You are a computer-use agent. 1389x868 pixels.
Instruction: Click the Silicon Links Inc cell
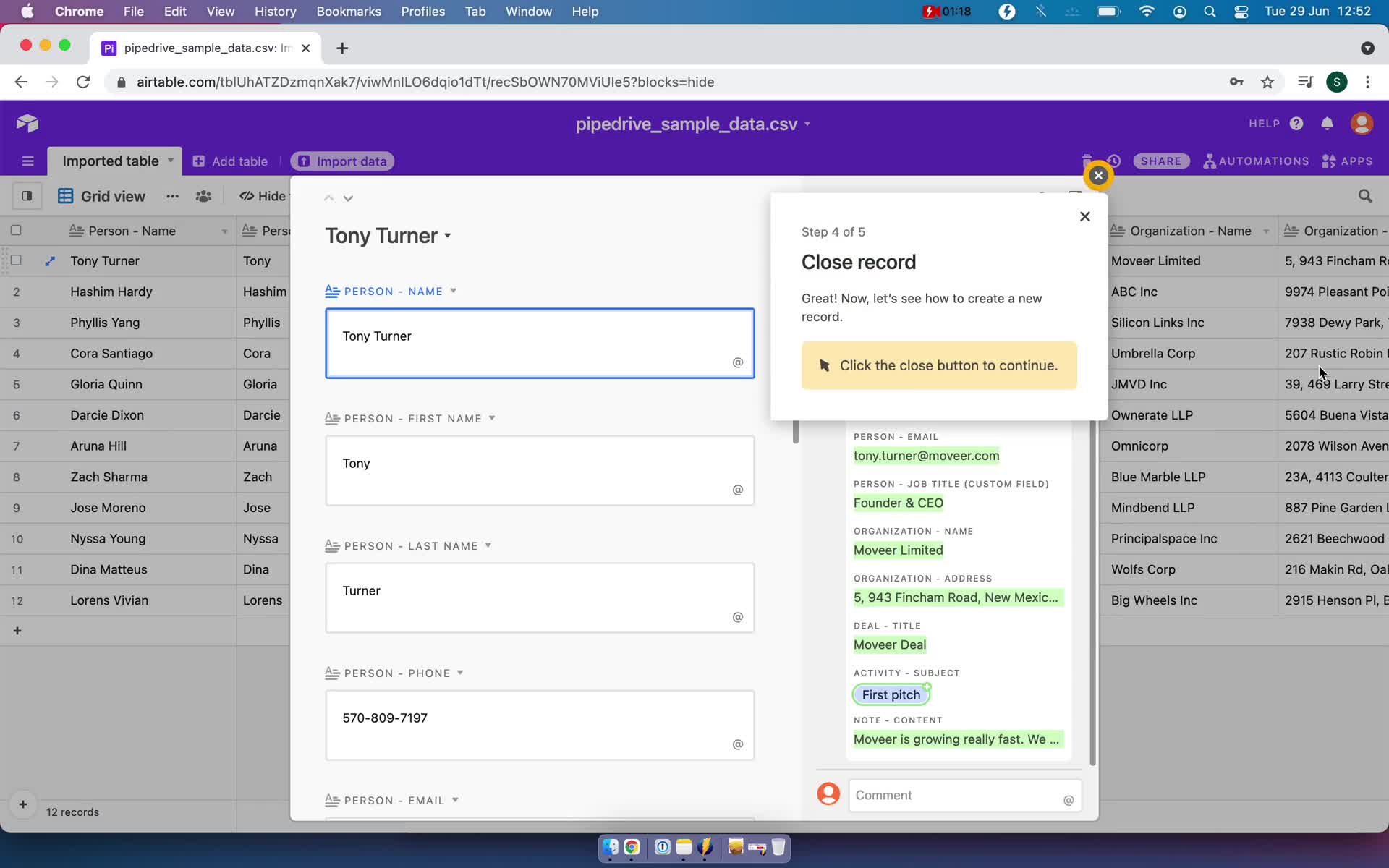(x=1192, y=323)
